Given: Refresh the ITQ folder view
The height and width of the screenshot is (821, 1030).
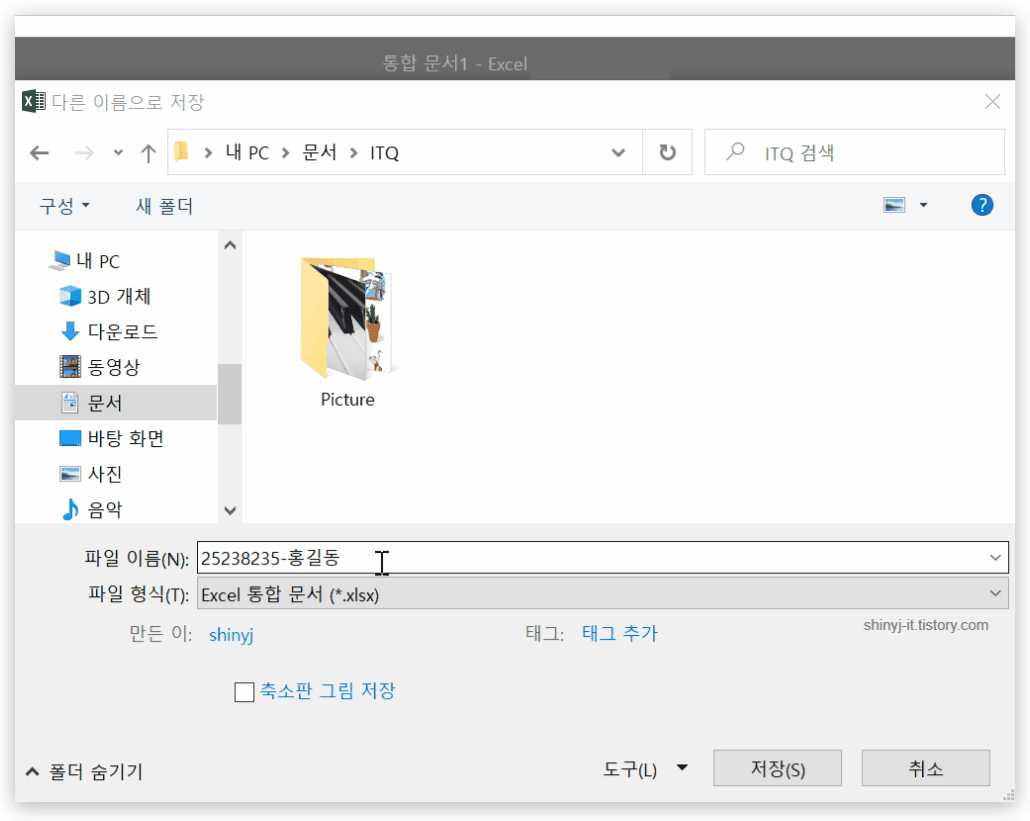Looking at the screenshot, I should pyautogui.click(x=667, y=152).
